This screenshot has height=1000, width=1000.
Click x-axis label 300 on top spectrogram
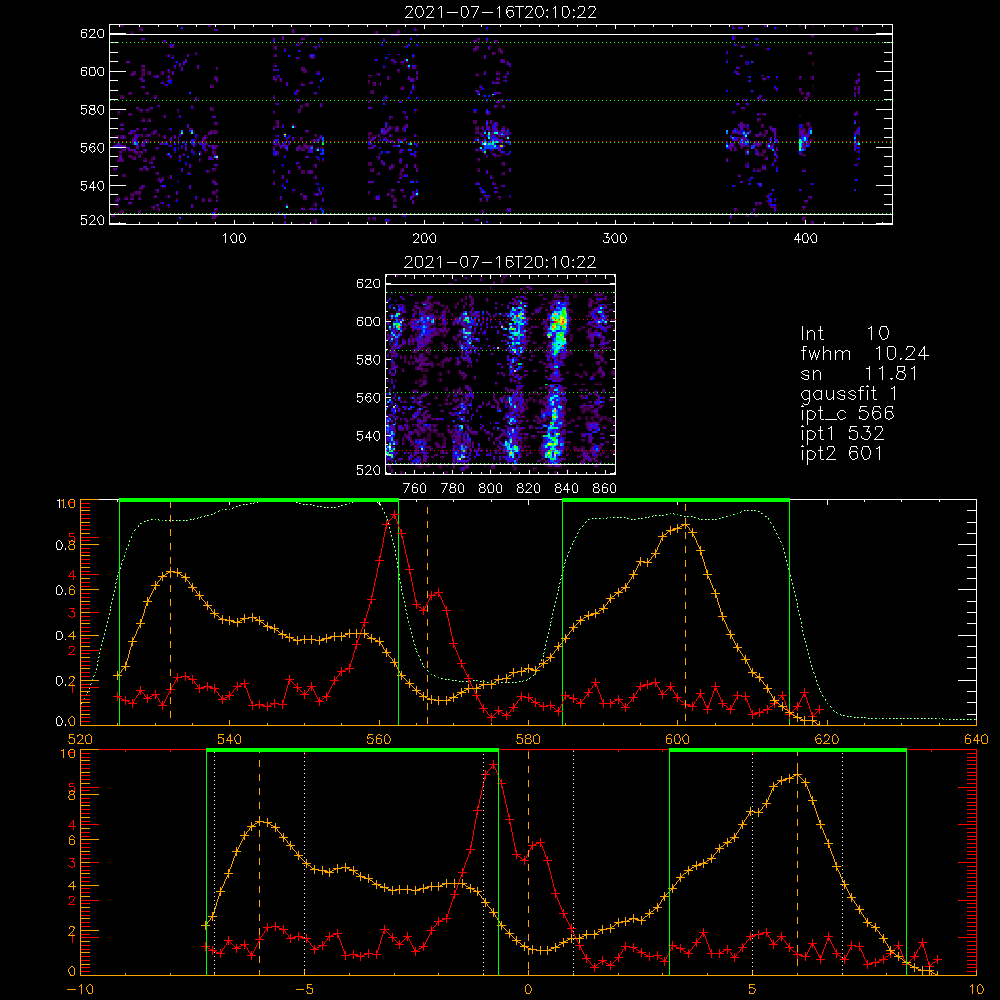[x=615, y=239]
